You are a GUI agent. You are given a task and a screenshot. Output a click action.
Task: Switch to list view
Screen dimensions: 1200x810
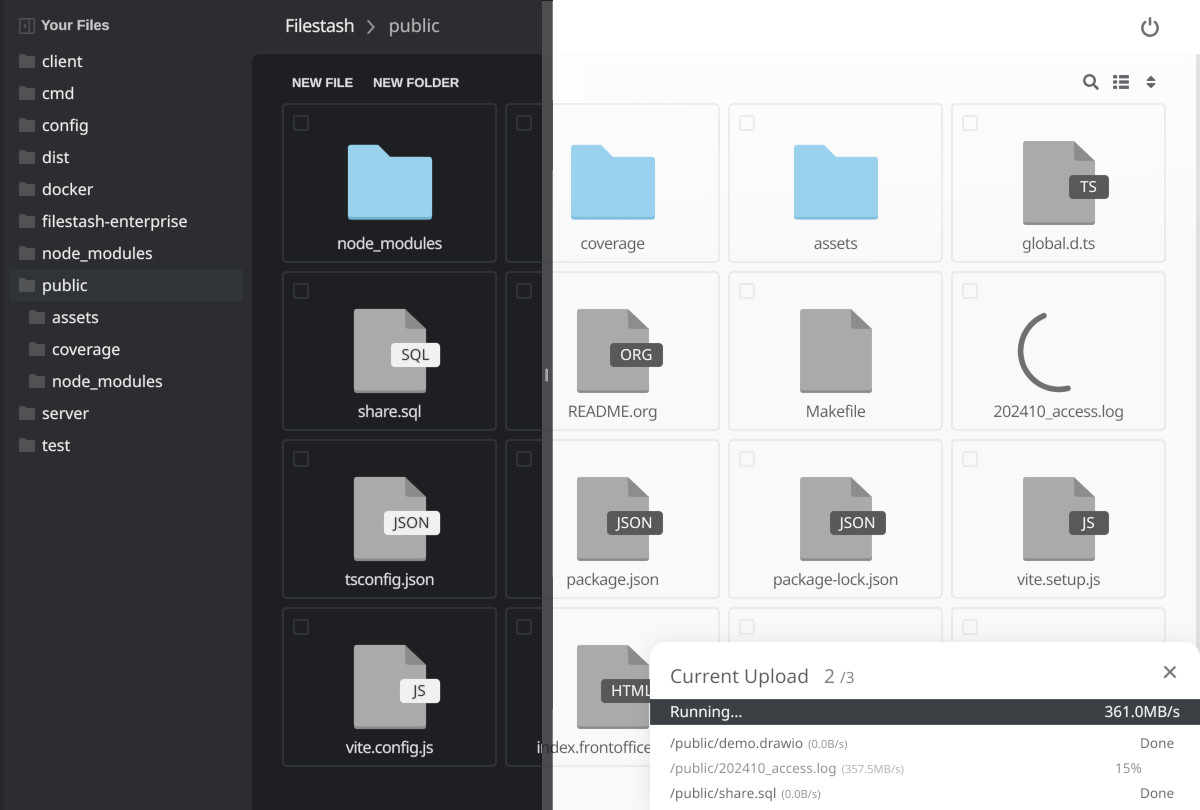point(1121,82)
